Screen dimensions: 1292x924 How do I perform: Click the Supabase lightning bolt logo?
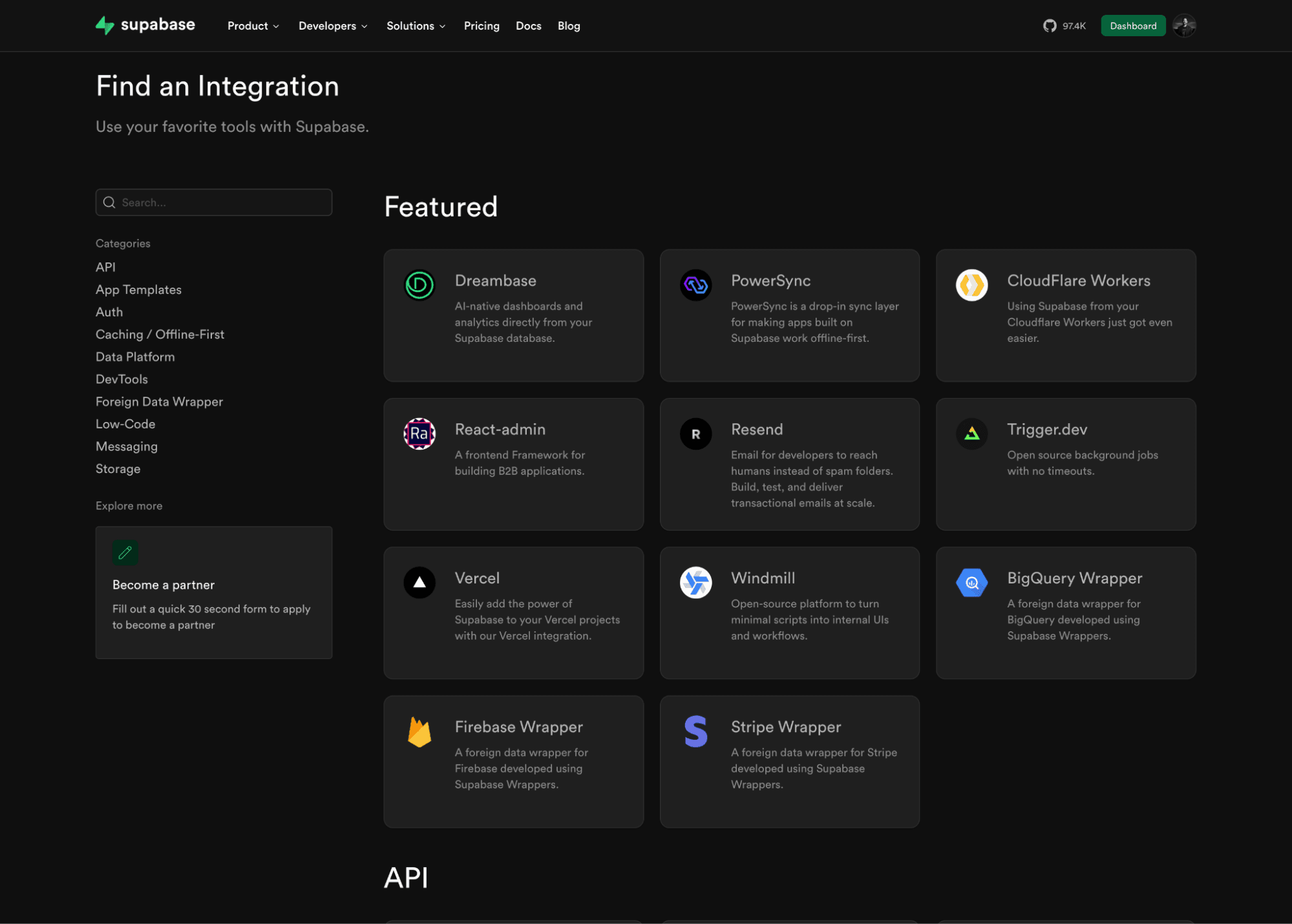(105, 25)
